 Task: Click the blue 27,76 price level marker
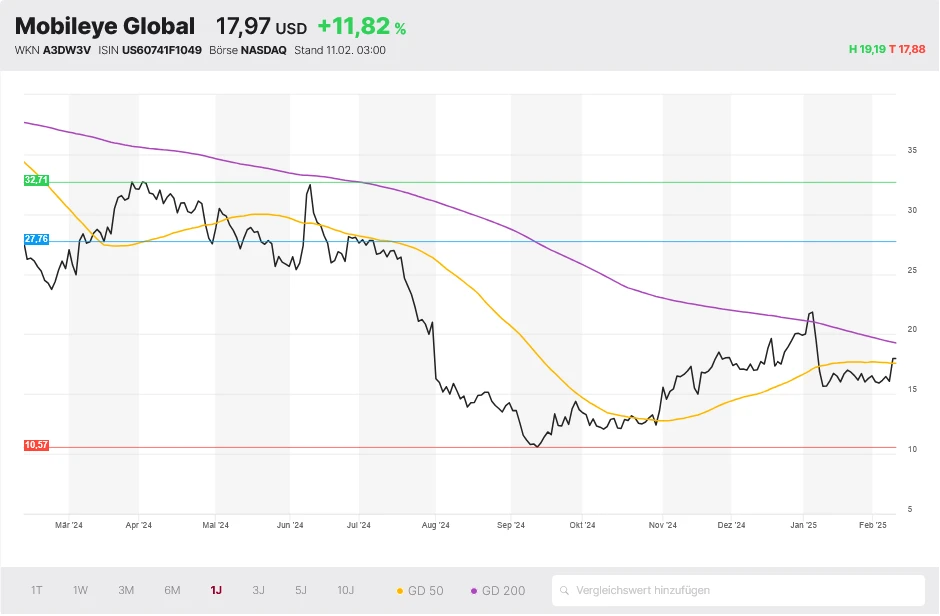(36, 240)
